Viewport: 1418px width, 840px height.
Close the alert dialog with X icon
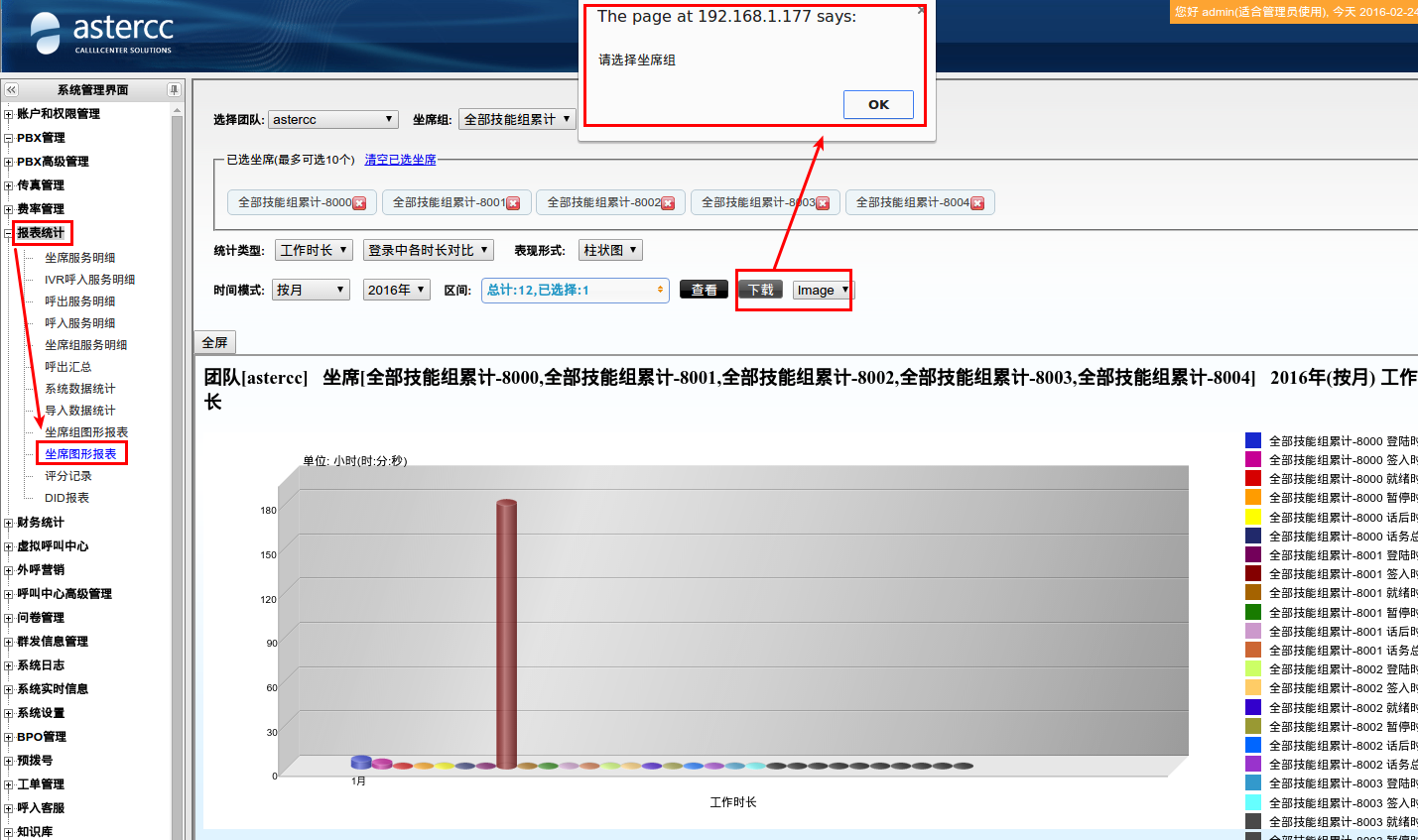click(920, 11)
